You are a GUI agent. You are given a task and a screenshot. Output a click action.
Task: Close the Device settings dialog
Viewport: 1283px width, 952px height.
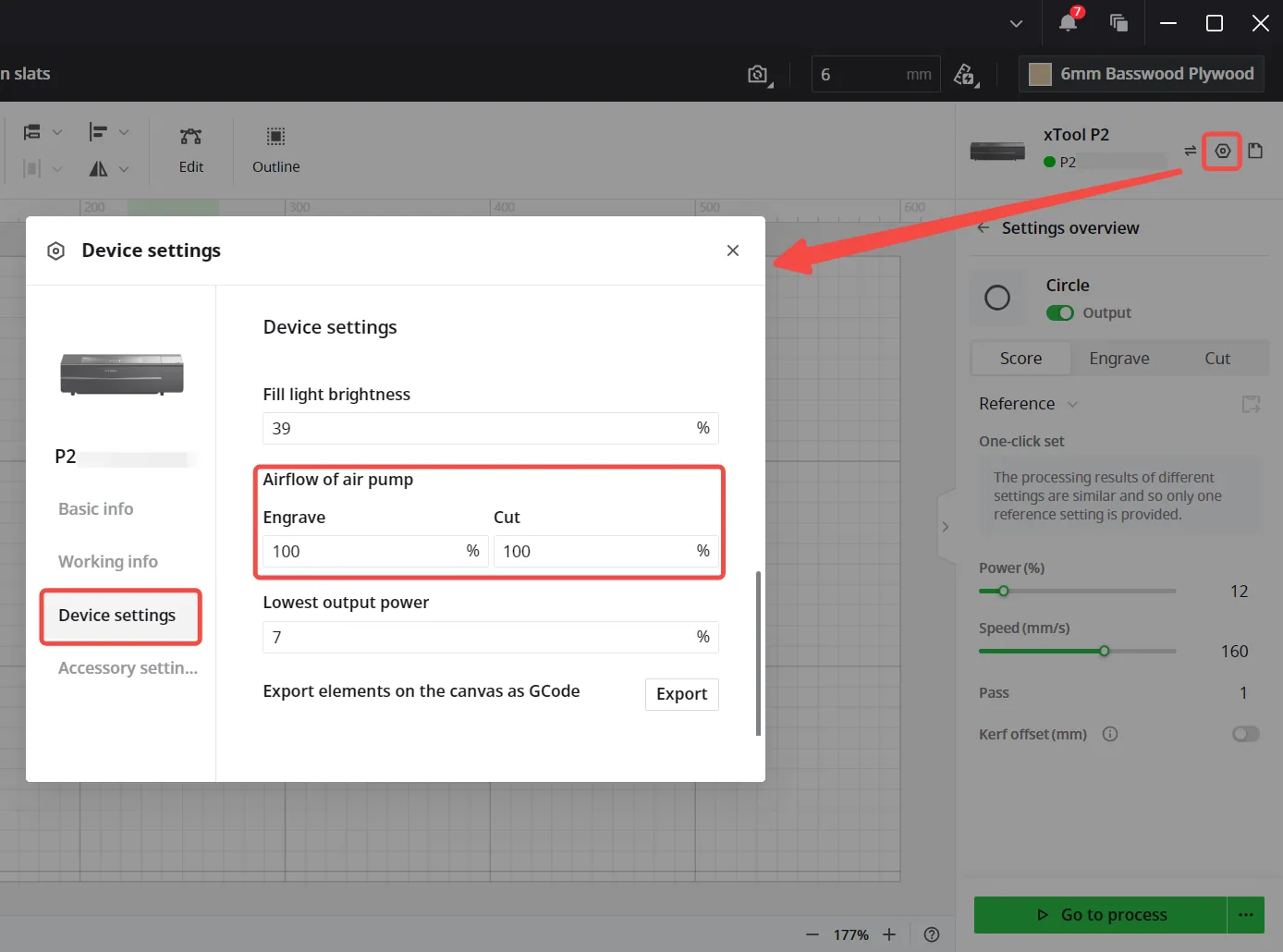click(733, 250)
